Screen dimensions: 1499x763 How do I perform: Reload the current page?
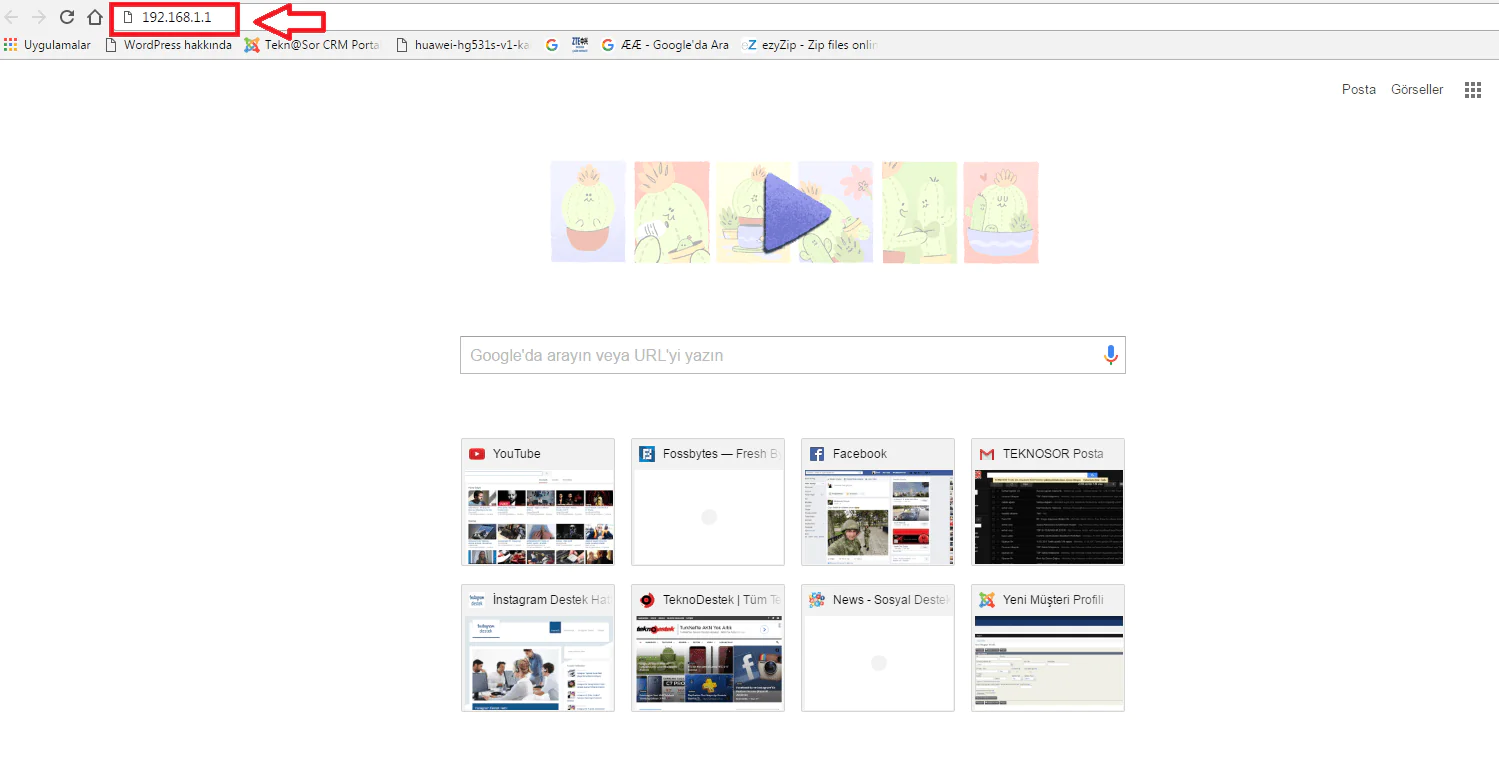tap(67, 17)
